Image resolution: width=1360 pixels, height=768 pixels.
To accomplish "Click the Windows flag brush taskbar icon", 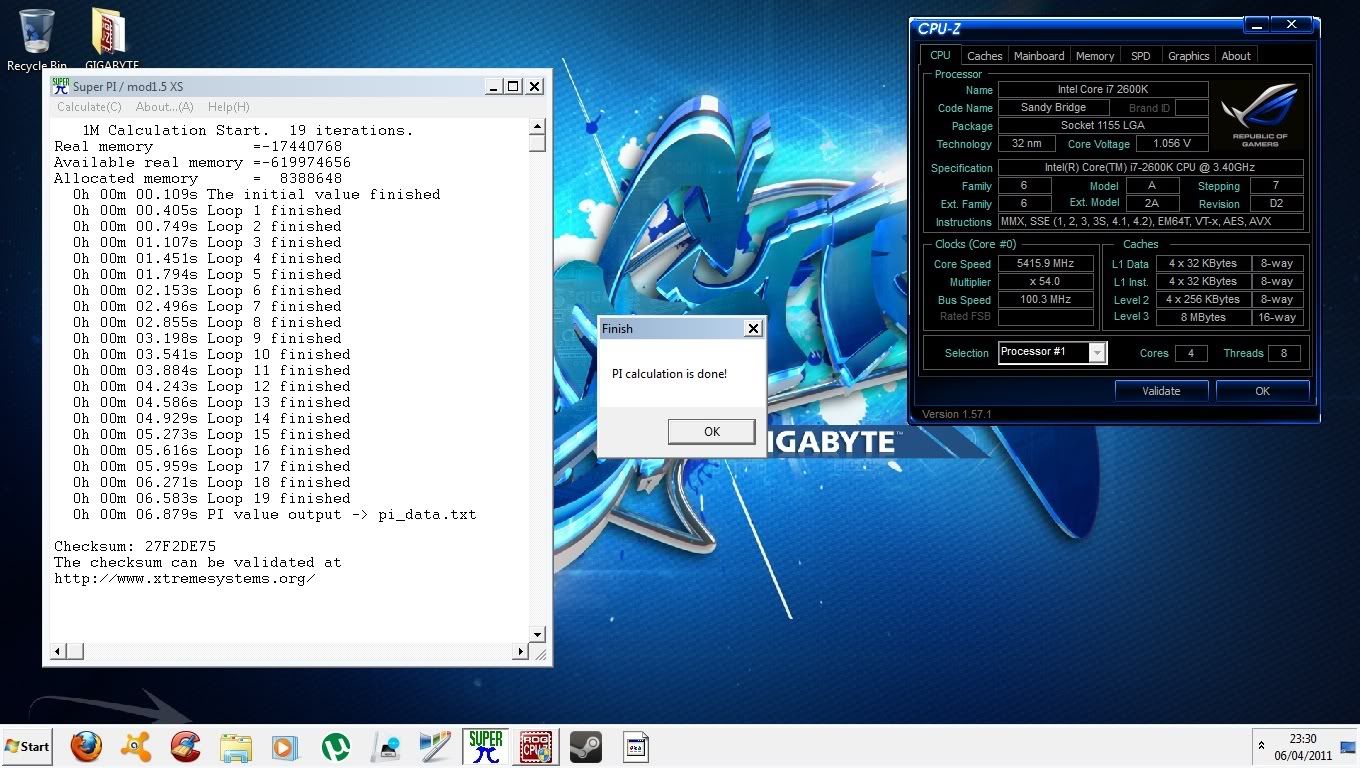I will (x=435, y=746).
